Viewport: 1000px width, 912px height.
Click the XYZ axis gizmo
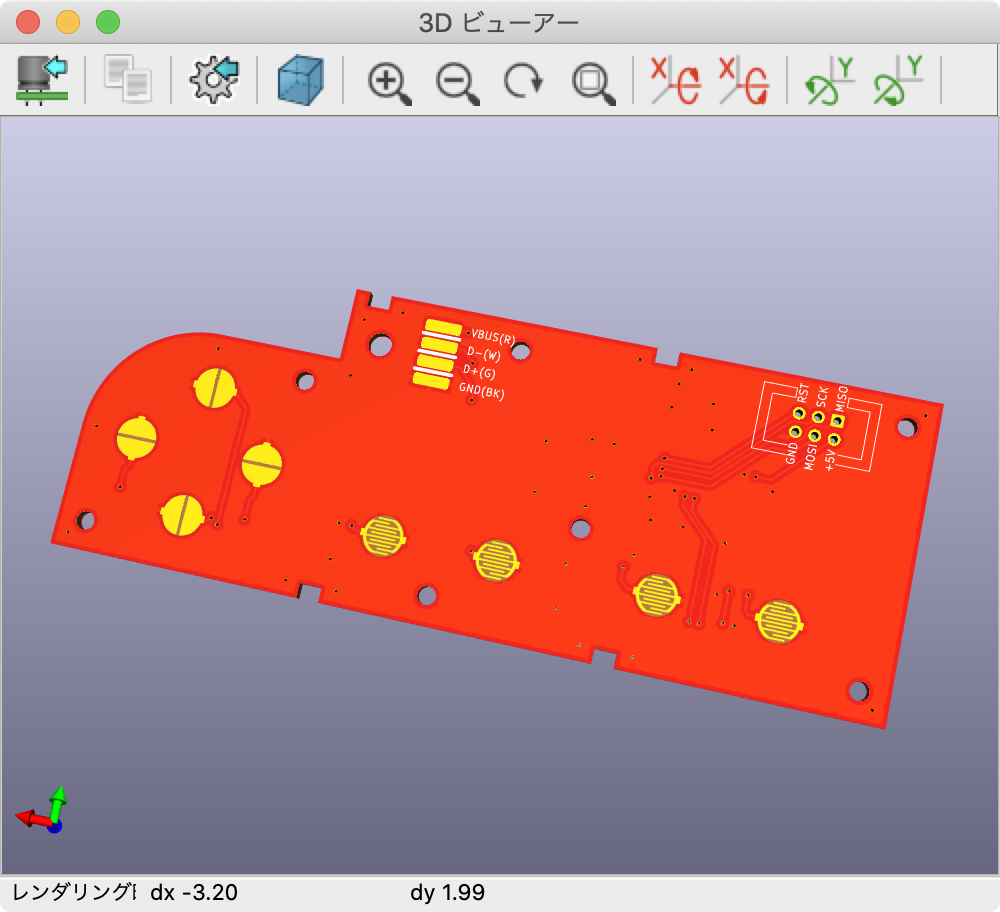click(43, 812)
